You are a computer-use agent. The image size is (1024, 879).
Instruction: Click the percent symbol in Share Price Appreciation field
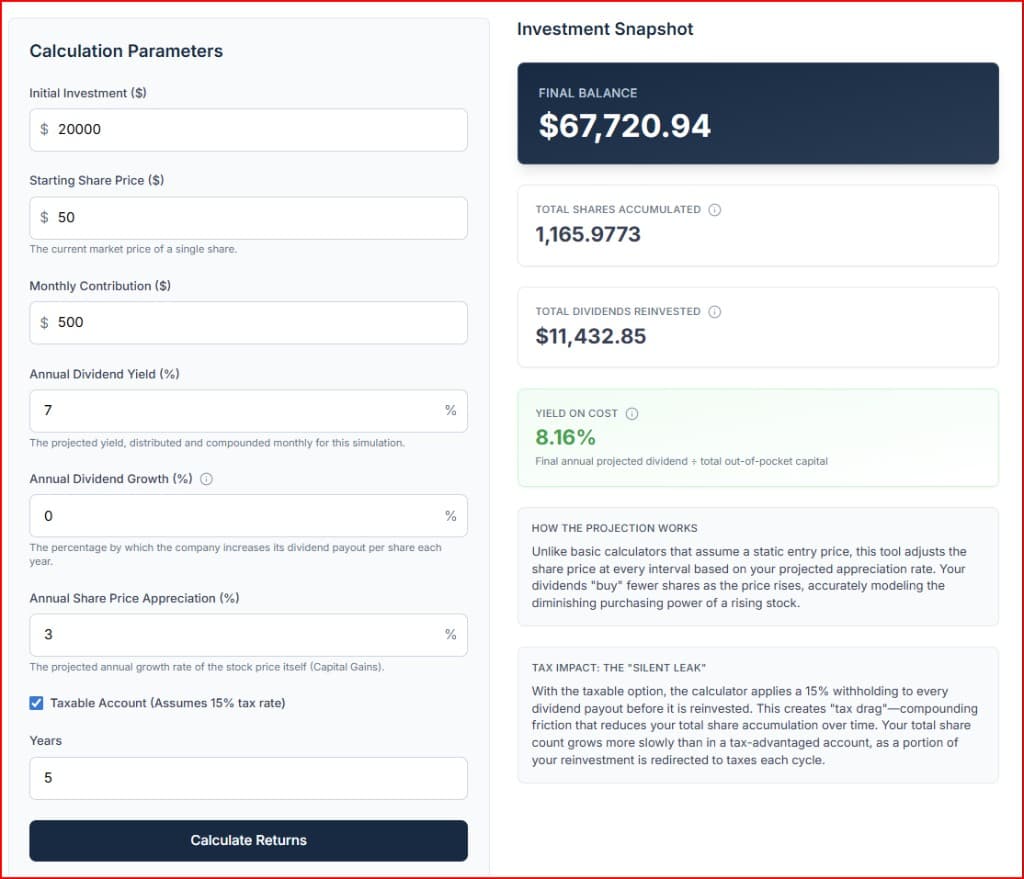(451, 634)
